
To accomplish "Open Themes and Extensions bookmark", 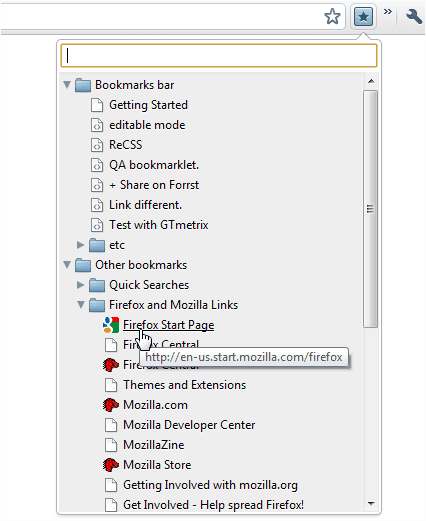I will point(184,385).
